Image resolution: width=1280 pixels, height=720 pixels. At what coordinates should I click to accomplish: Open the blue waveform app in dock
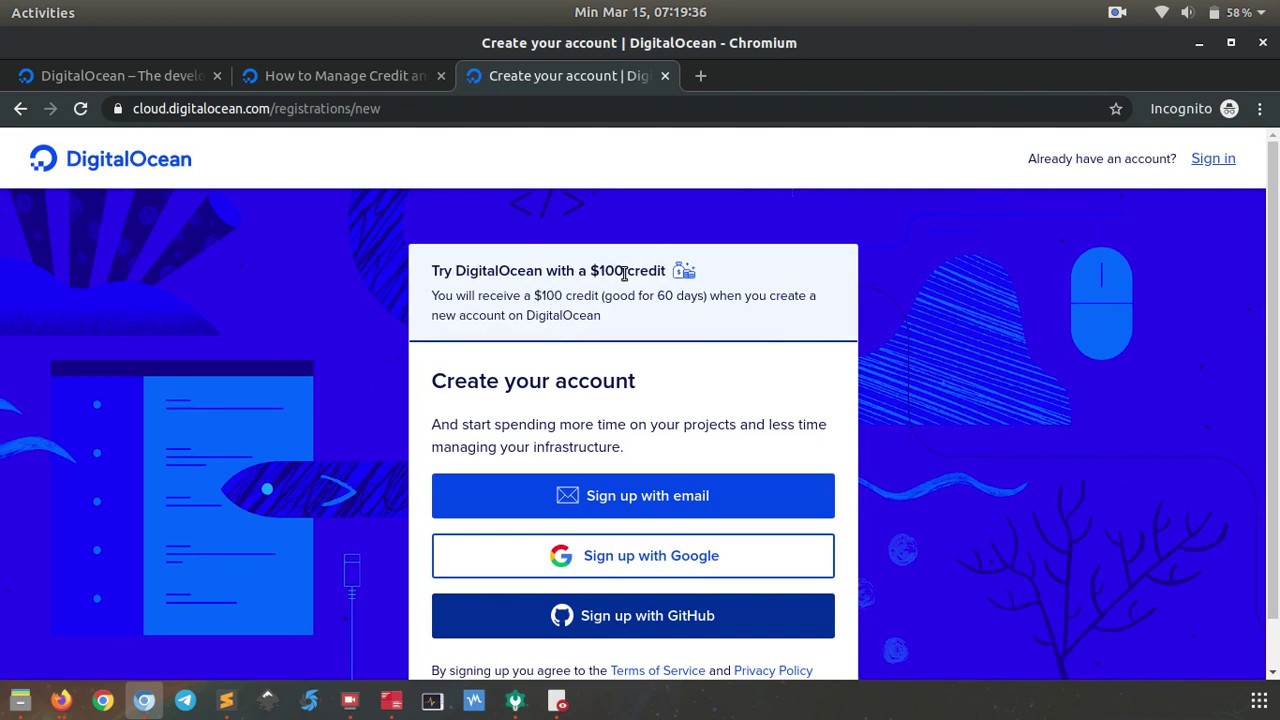[474, 701]
